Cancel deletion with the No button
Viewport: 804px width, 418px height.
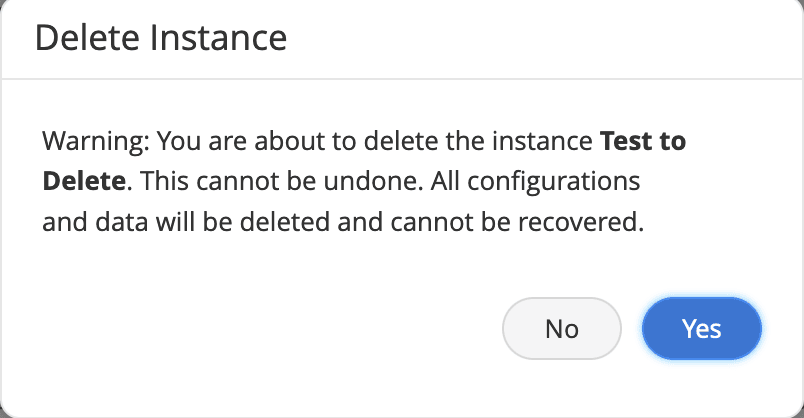coord(561,328)
